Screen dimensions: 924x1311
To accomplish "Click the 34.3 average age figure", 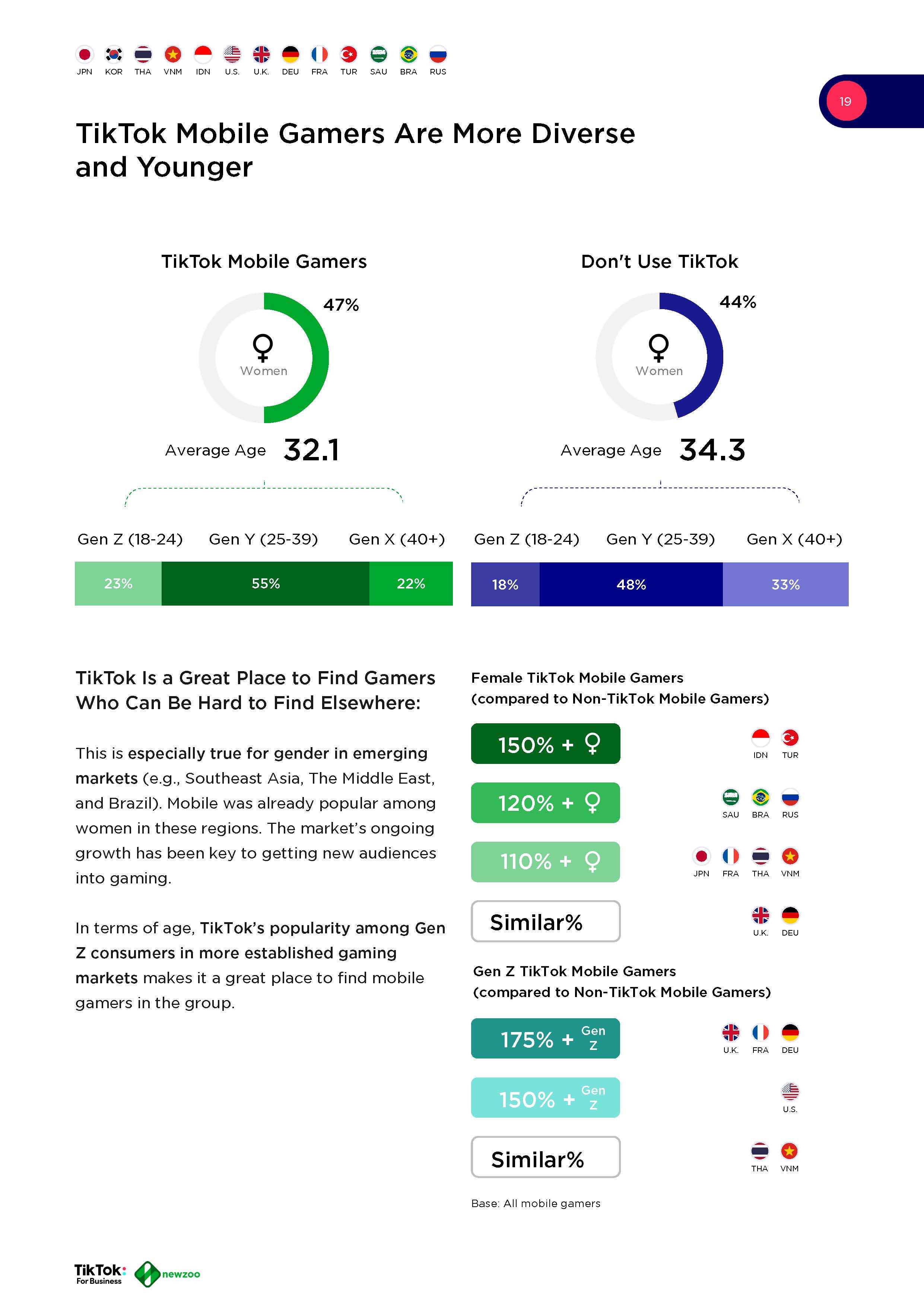I will (712, 450).
